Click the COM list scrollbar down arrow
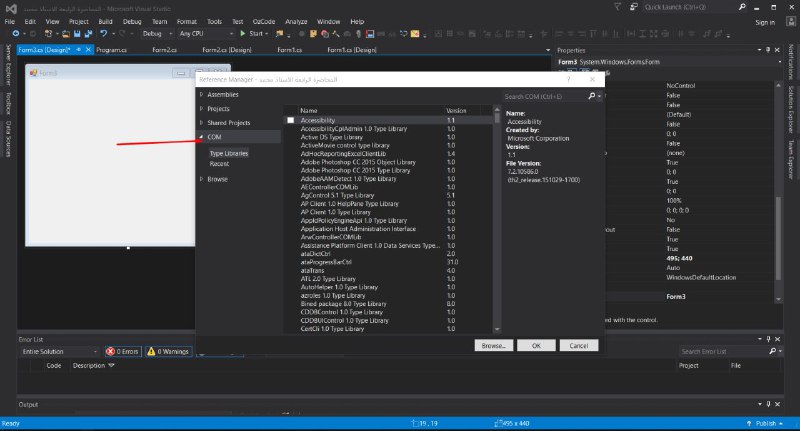800x431 pixels. (497, 329)
